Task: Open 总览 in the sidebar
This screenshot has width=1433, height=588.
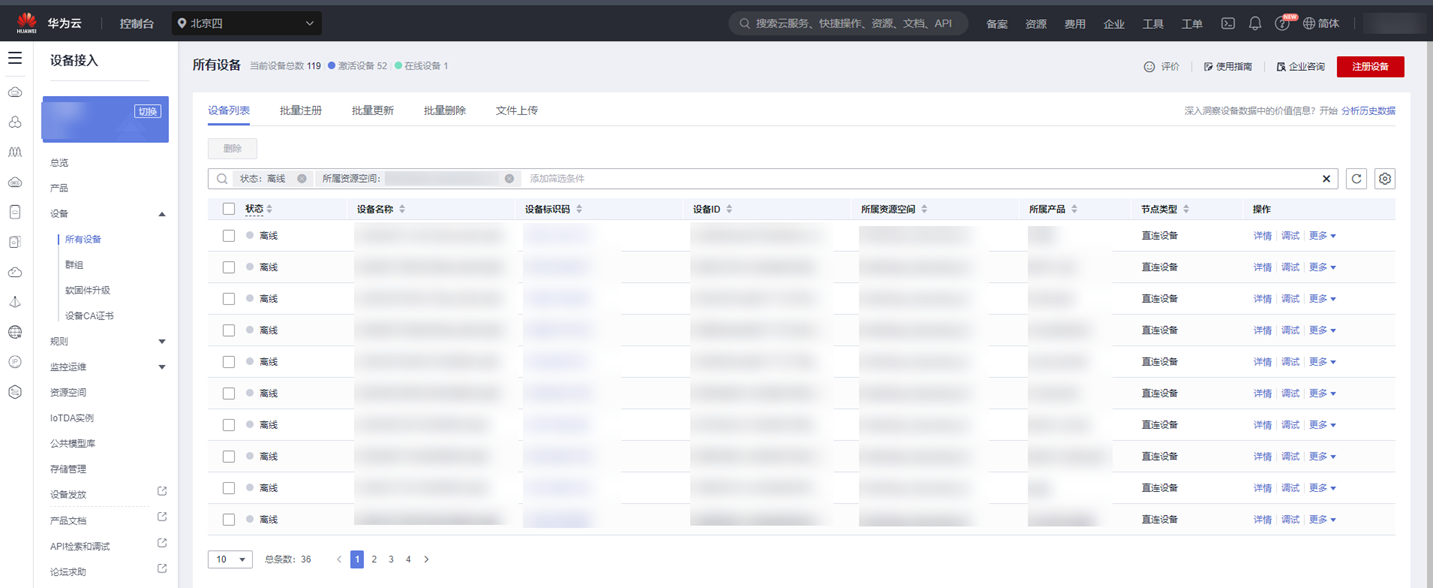Action: coord(59,162)
